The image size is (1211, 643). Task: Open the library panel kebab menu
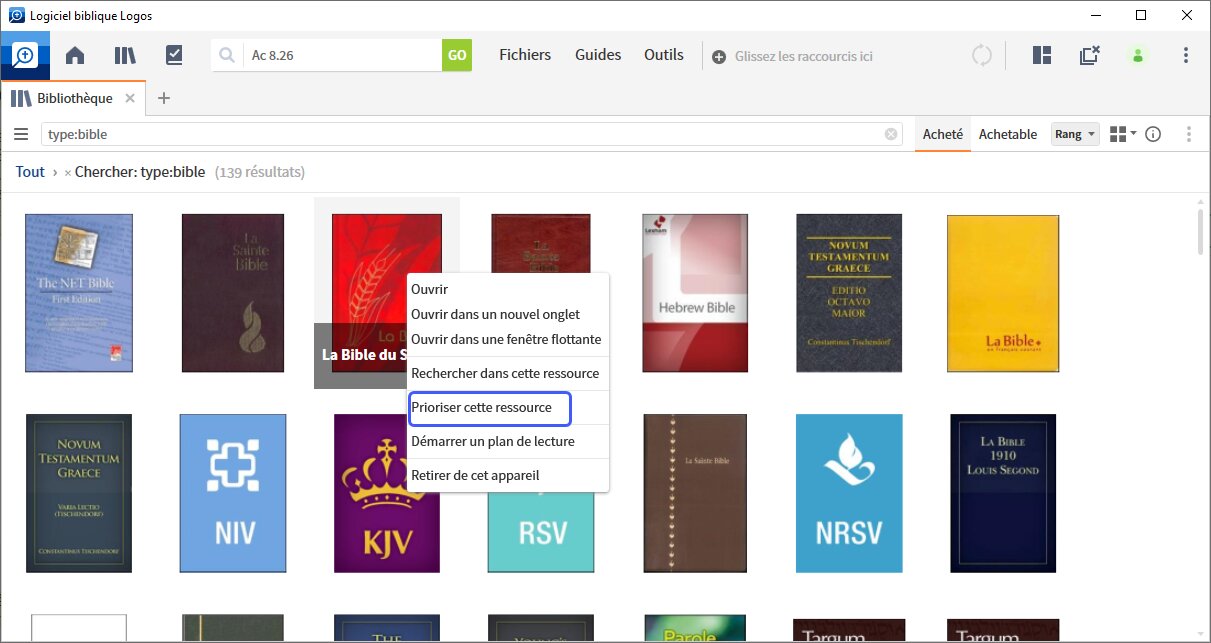click(x=1189, y=134)
